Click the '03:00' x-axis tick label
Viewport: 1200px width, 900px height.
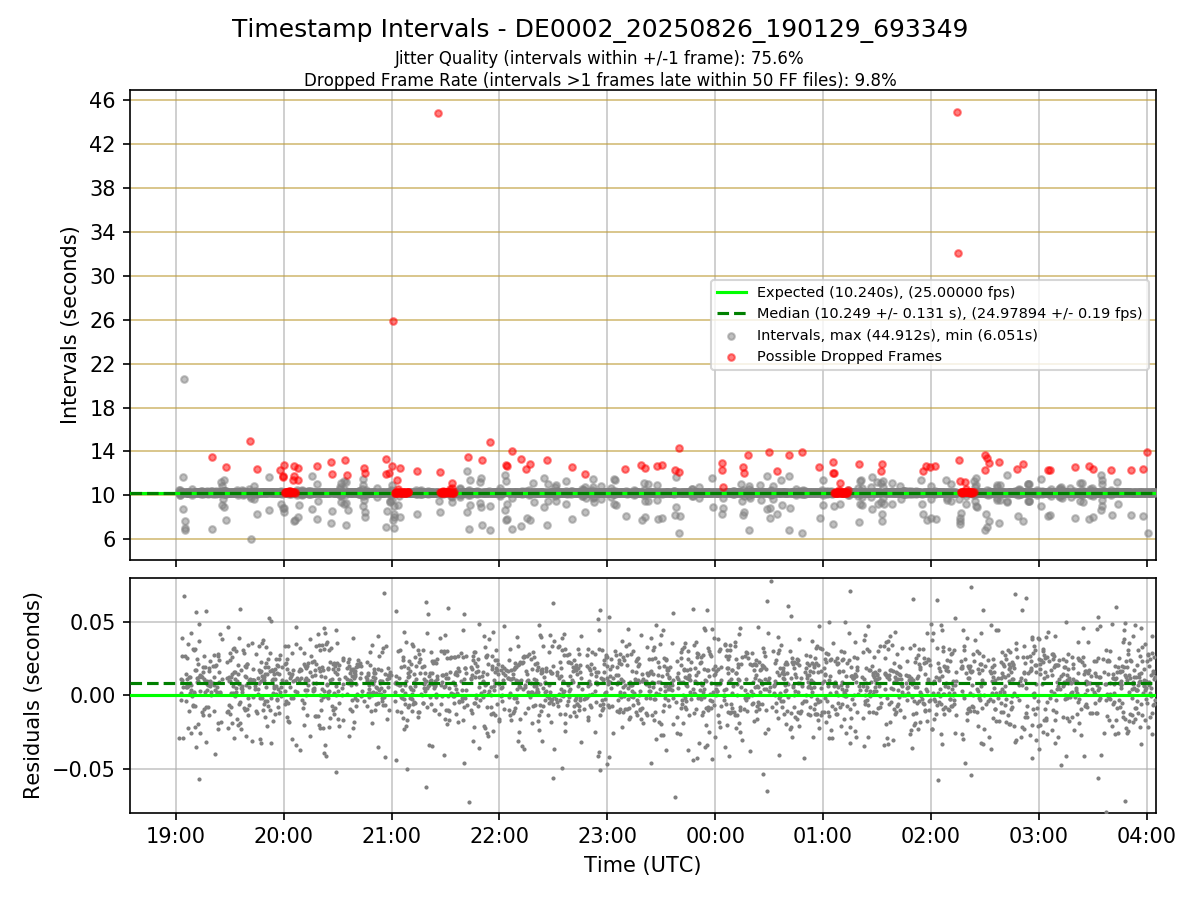point(1039,835)
